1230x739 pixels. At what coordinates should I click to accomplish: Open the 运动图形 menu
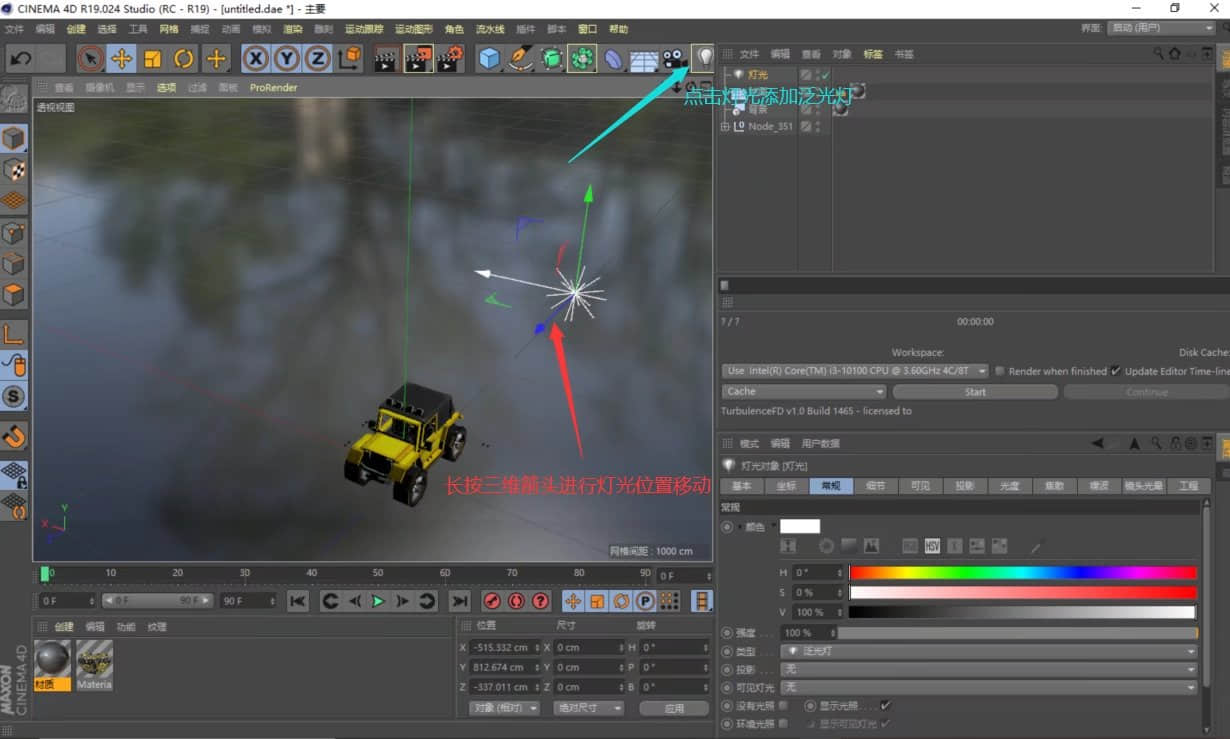tap(414, 29)
